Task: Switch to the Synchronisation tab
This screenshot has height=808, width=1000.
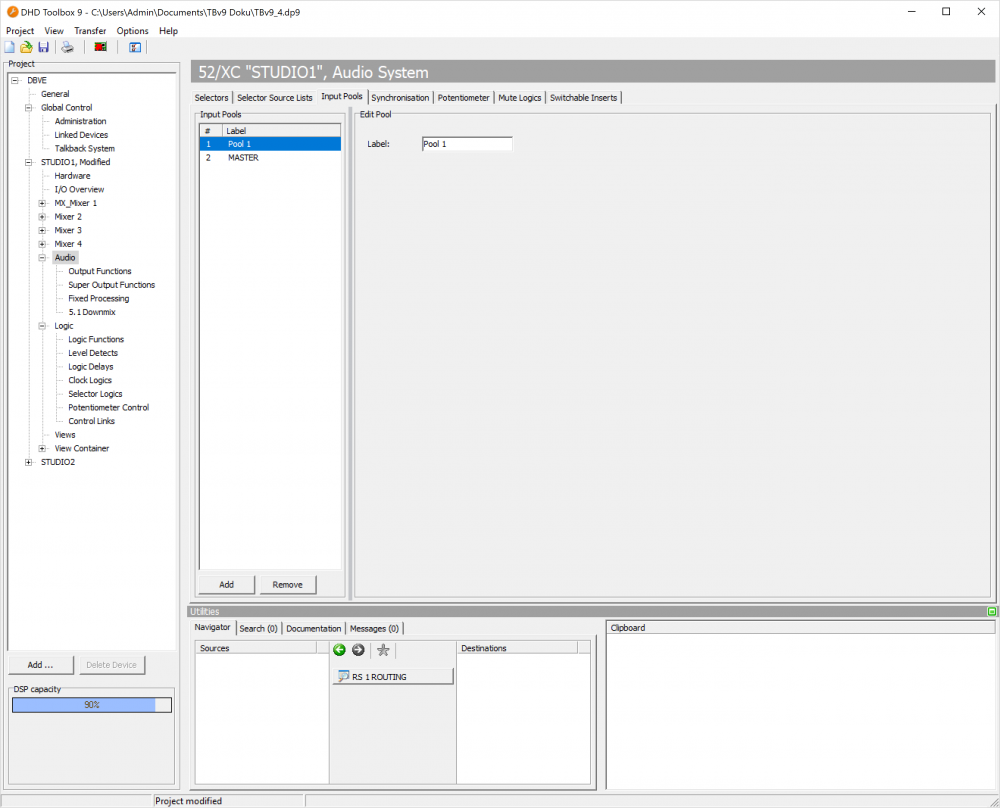Action: pos(400,97)
